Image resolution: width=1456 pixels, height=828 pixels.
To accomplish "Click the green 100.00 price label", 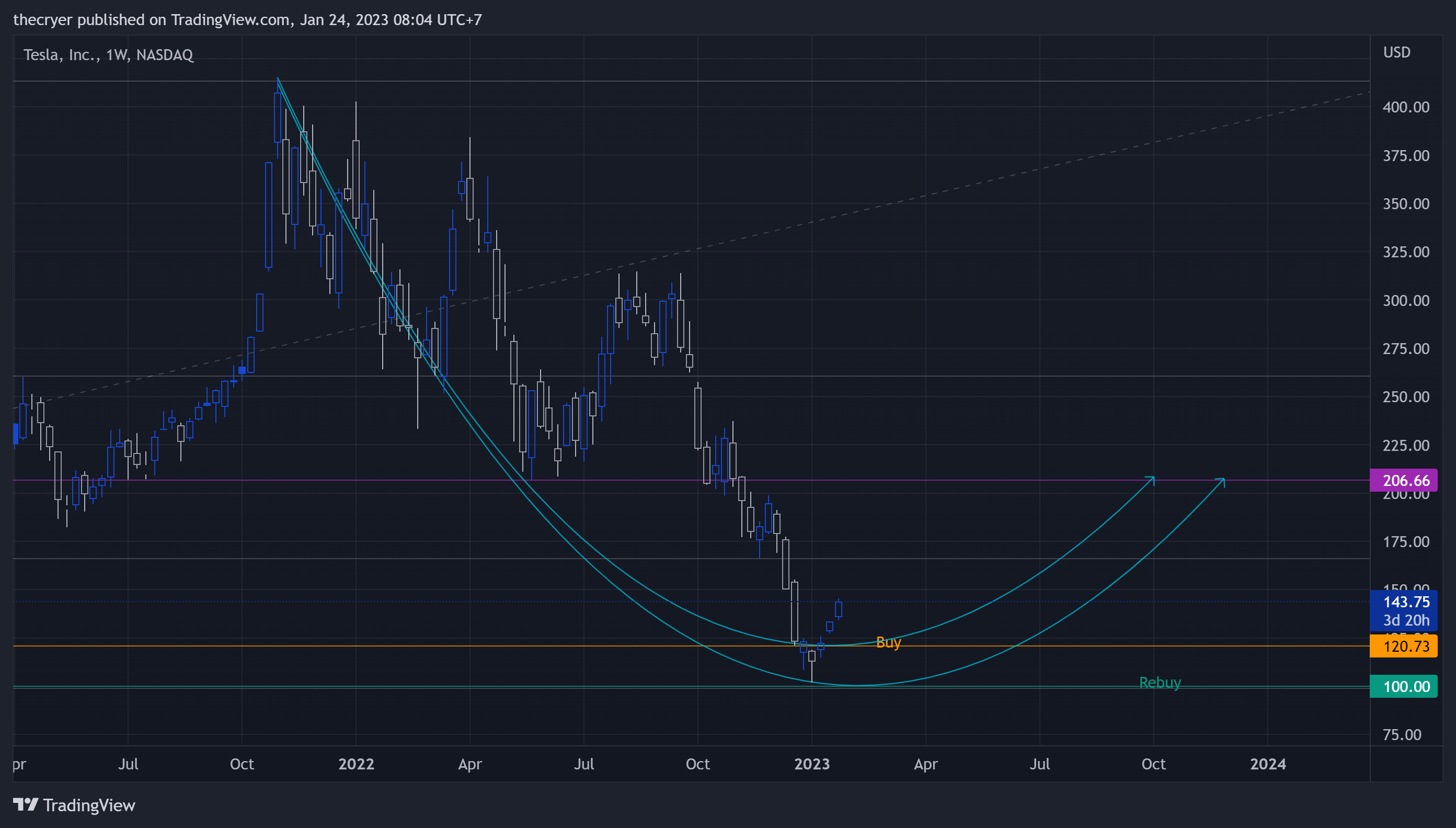I will 1403,686.
